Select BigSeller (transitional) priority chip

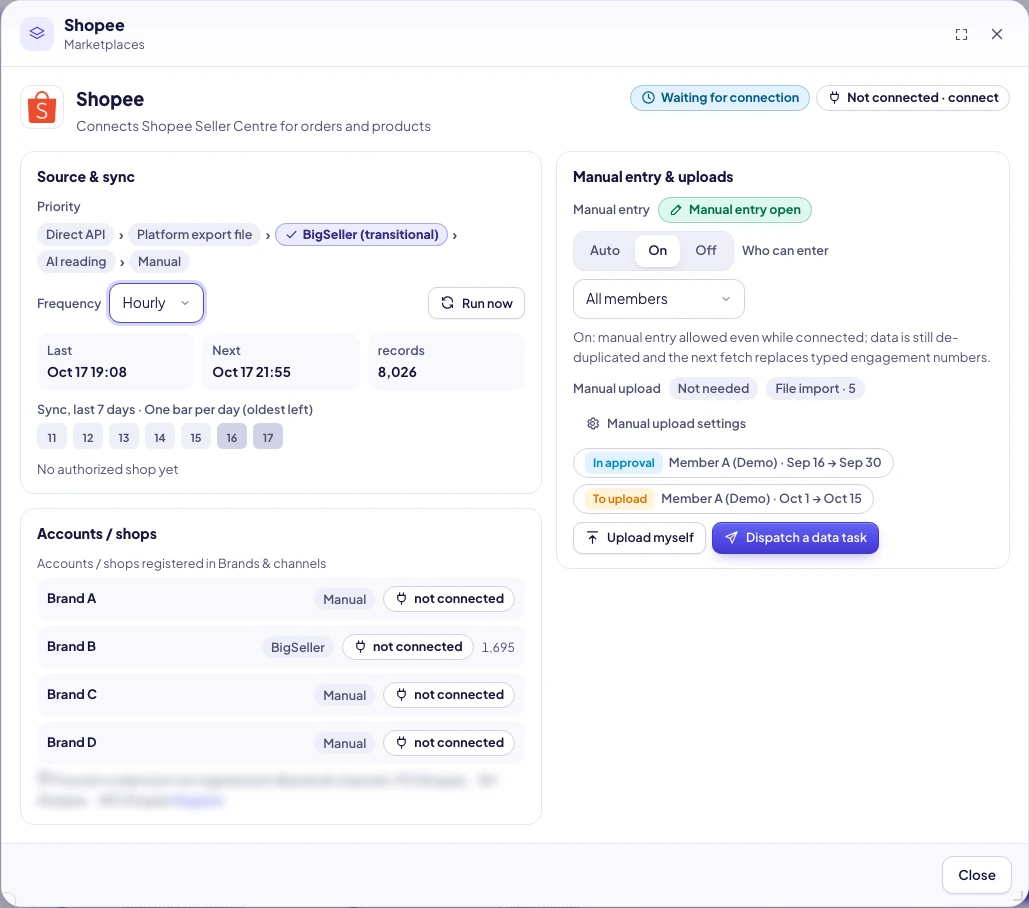(362, 235)
